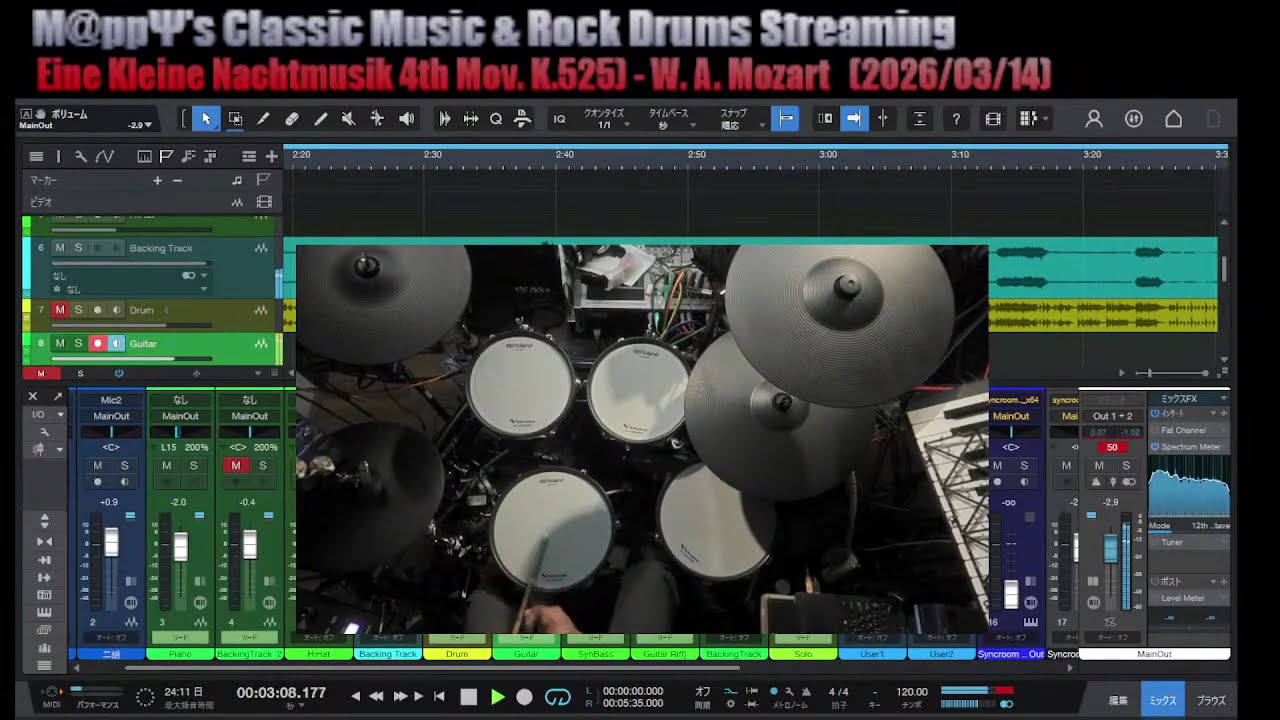This screenshot has width=1280, height=720.
Task: Click the film icon on the video track row
Action: (x=264, y=202)
